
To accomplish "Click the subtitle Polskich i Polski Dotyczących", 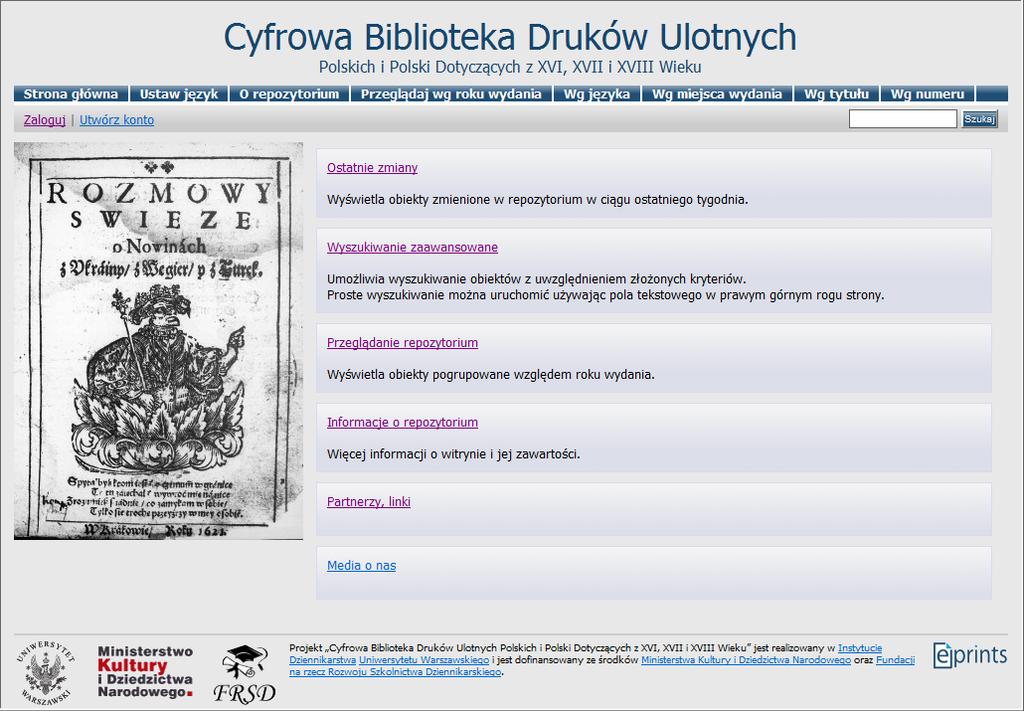I will 509,67.
